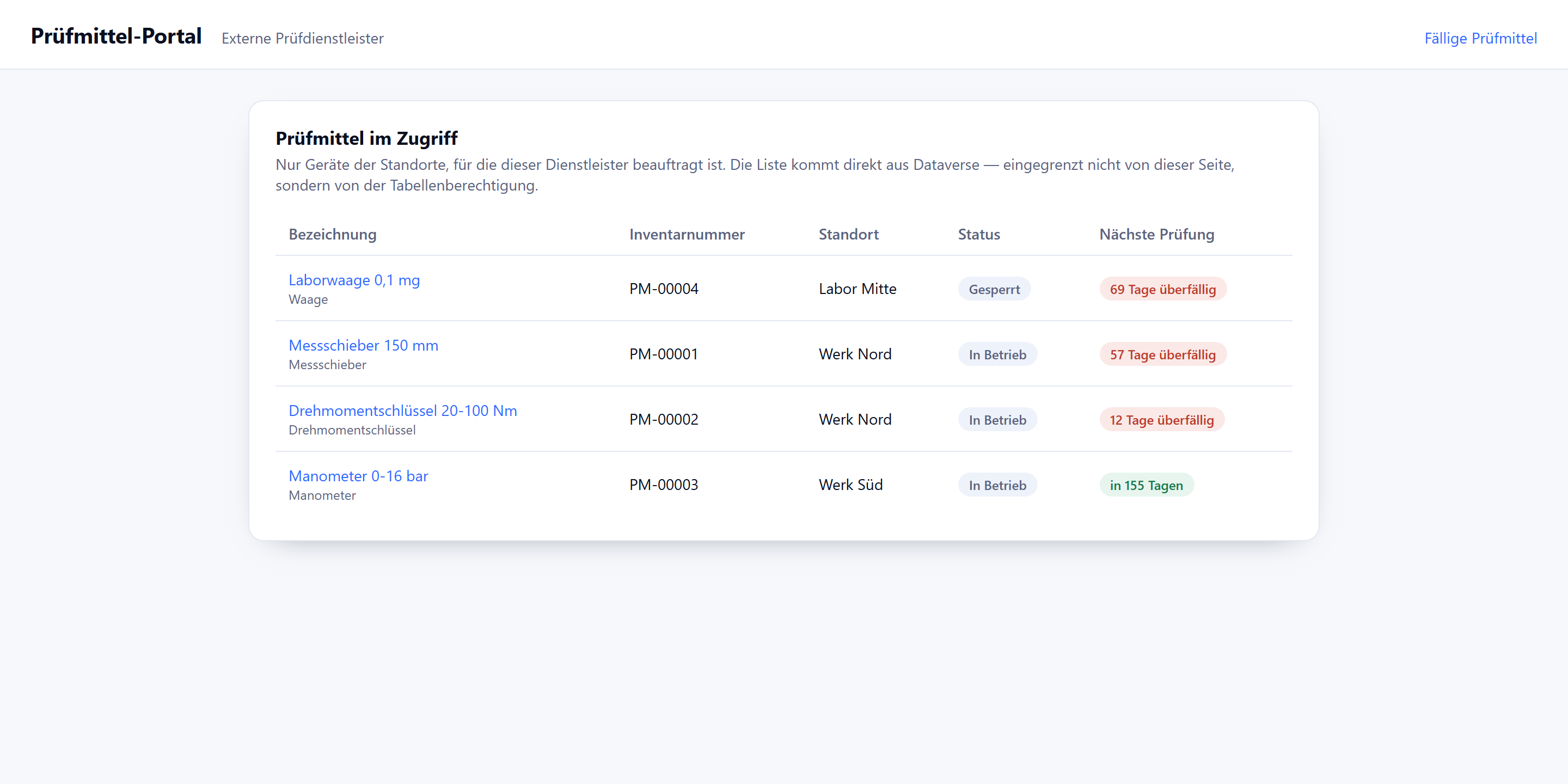Open Drehmomentschlüssel 20-100 Nm entry
Viewport: 1568px width, 784px height.
(x=403, y=411)
